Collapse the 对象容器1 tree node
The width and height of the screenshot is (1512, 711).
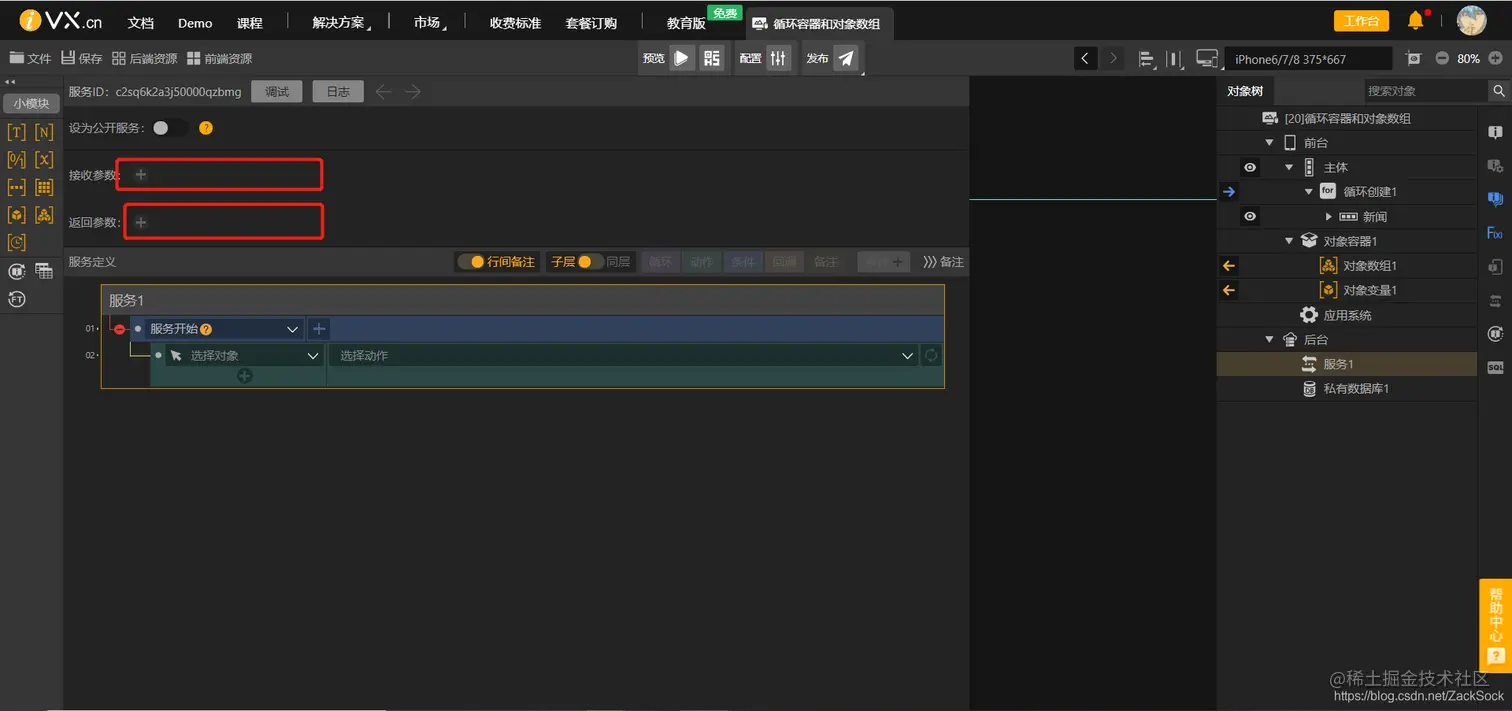pyautogui.click(x=1289, y=241)
